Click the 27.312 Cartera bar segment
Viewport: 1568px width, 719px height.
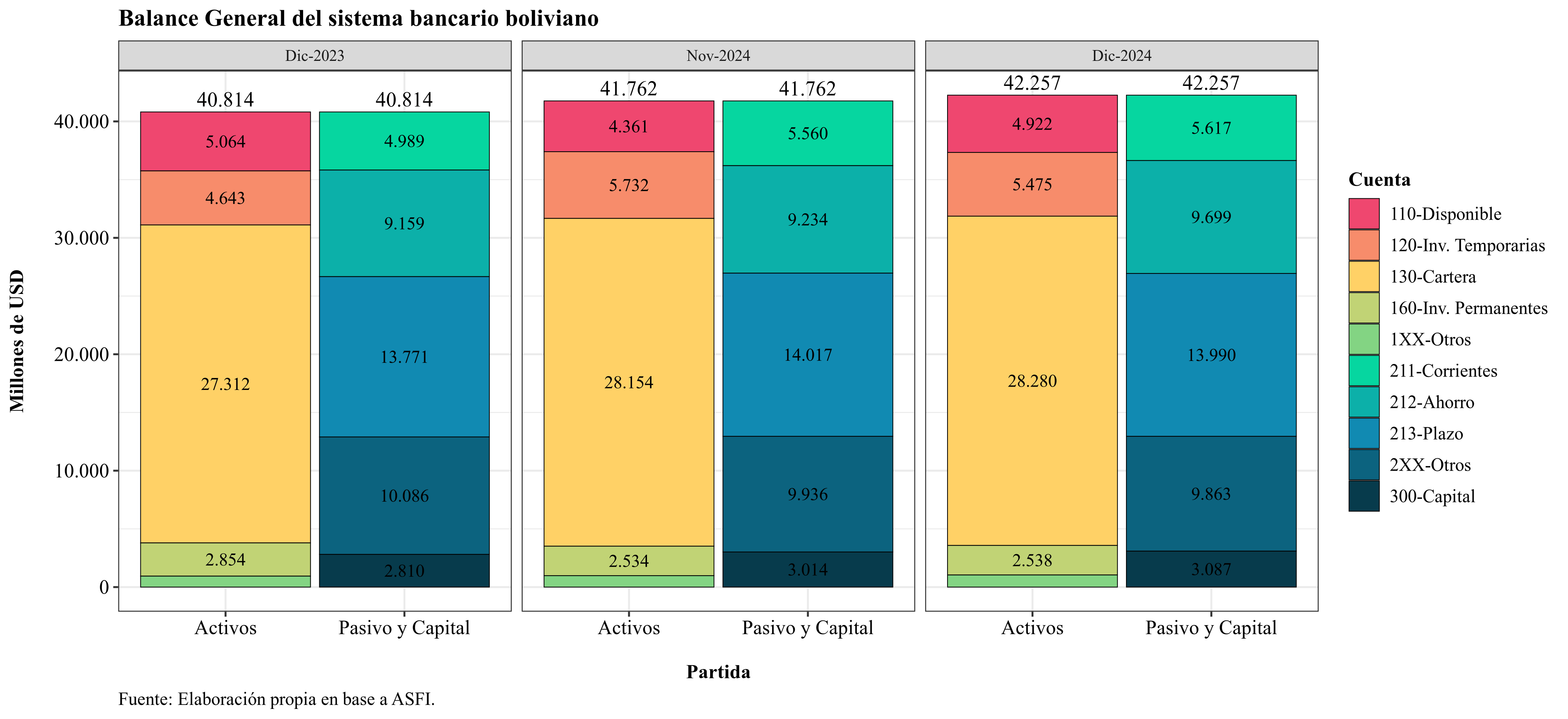225,384
